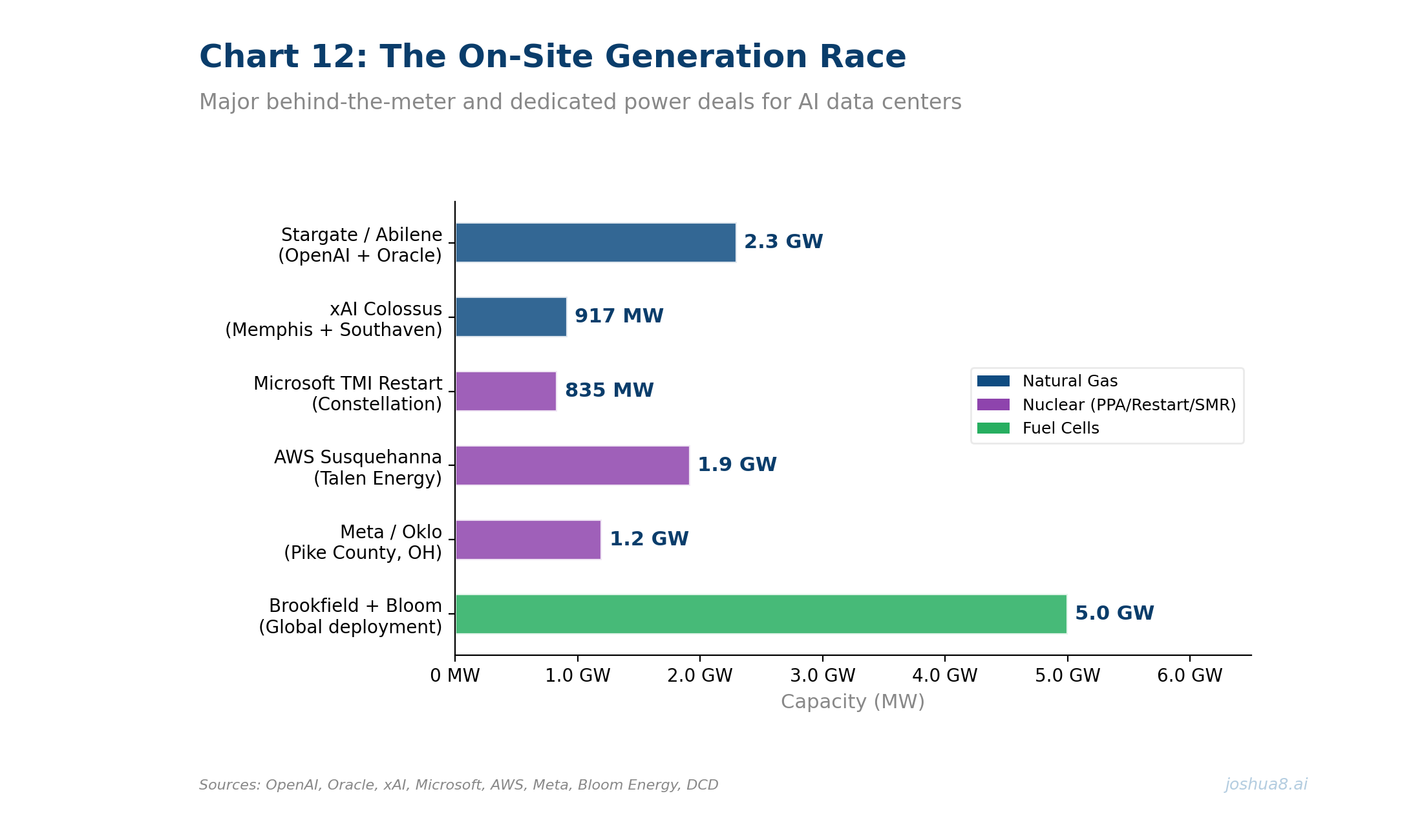Click the 3.0 GW axis tick label
The height and width of the screenshot is (840, 1422).
coord(823,674)
